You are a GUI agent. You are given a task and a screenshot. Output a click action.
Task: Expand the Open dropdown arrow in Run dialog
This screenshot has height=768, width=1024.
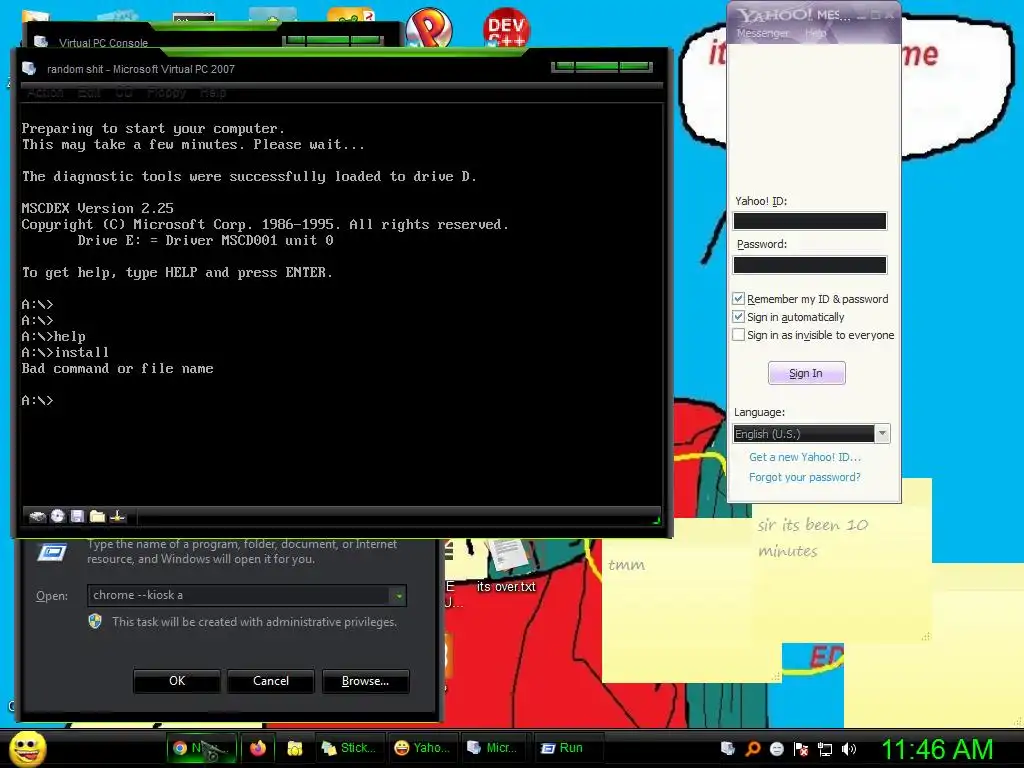tap(398, 596)
